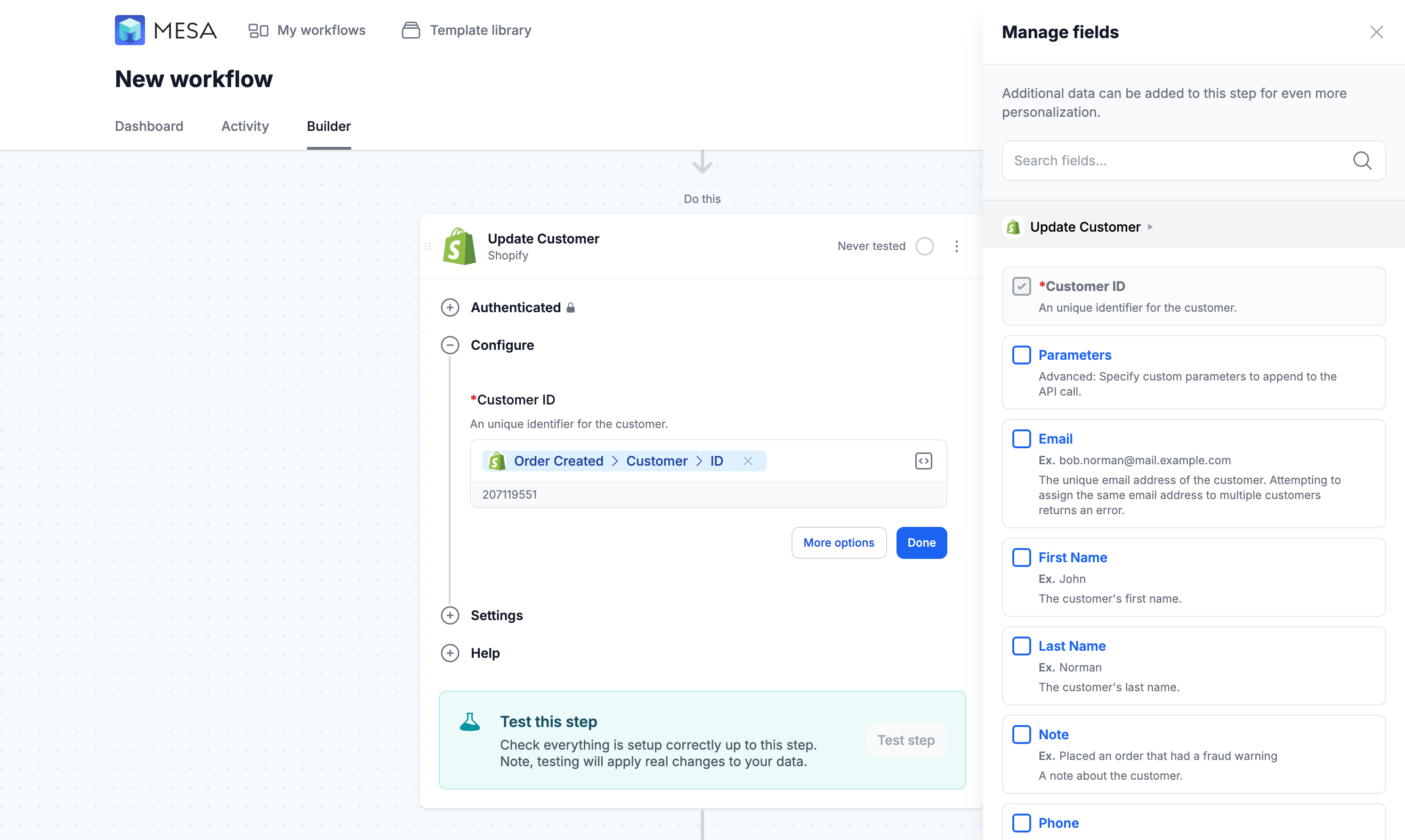Viewport: 1405px width, 840px height.
Task: Click the flask icon in Test this step
Action: click(x=469, y=722)
